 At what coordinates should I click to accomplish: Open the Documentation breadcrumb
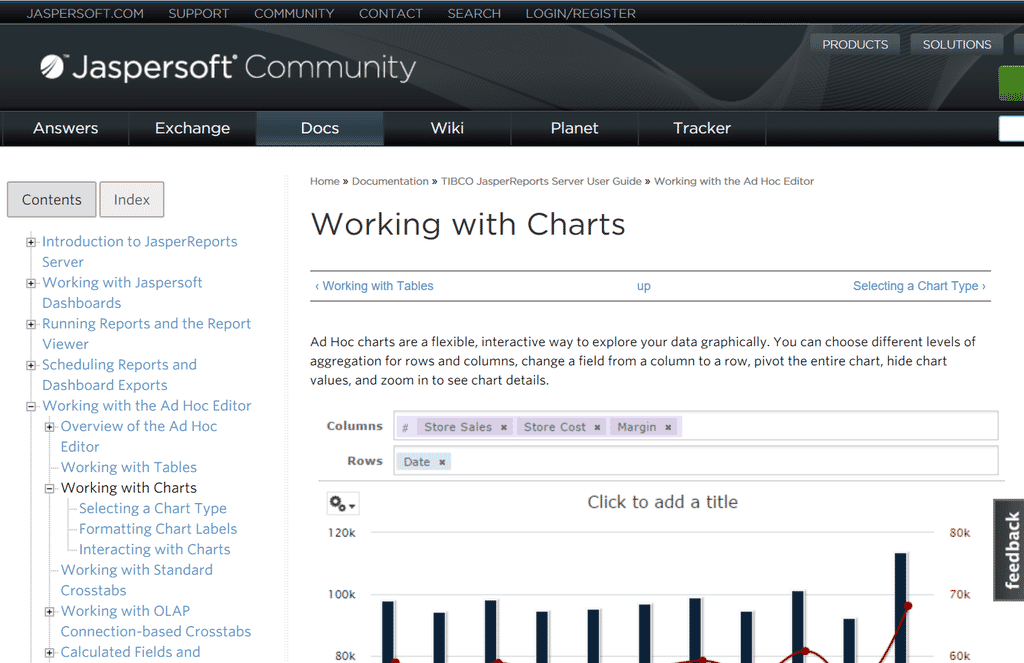(390, 181)
